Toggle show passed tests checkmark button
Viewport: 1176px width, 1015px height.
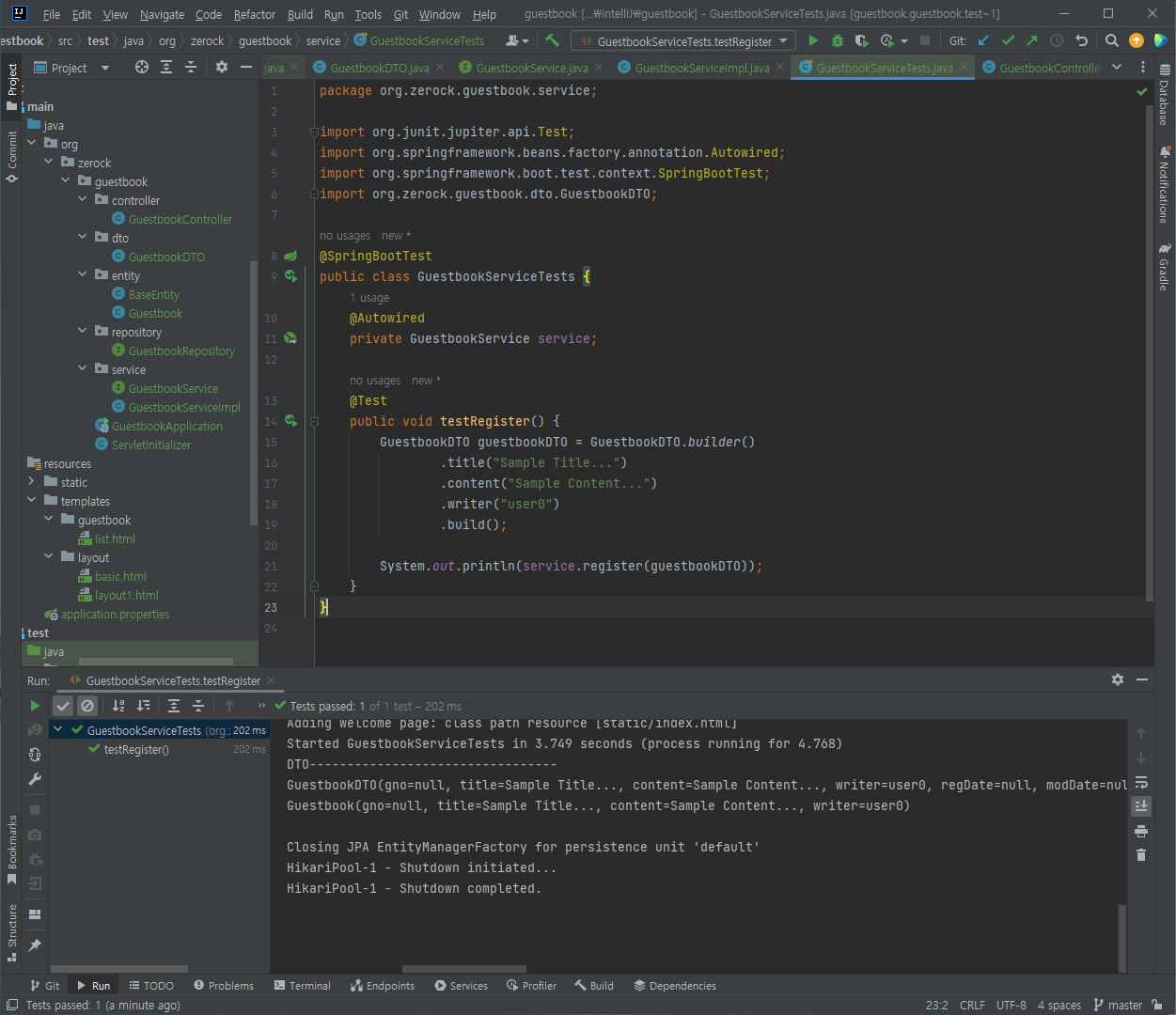tap(63, 706)
